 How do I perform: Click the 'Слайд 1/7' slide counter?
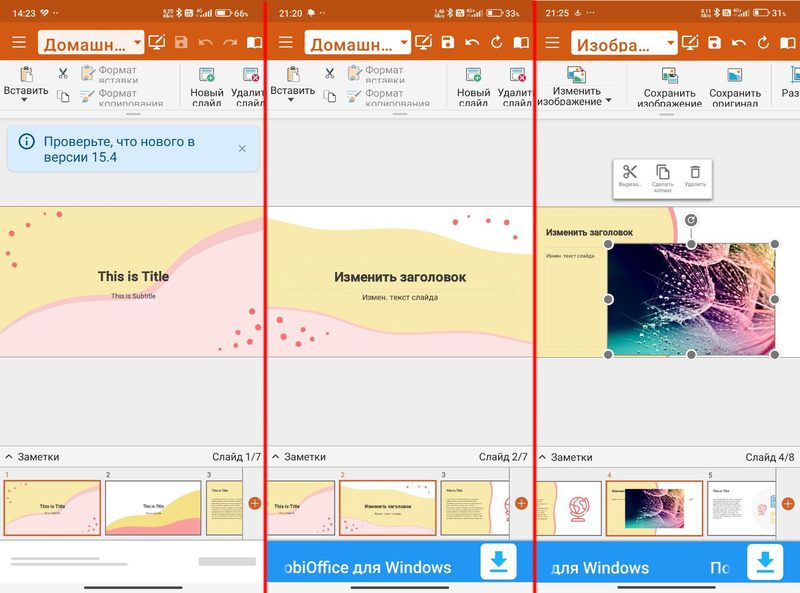(236, 457)
